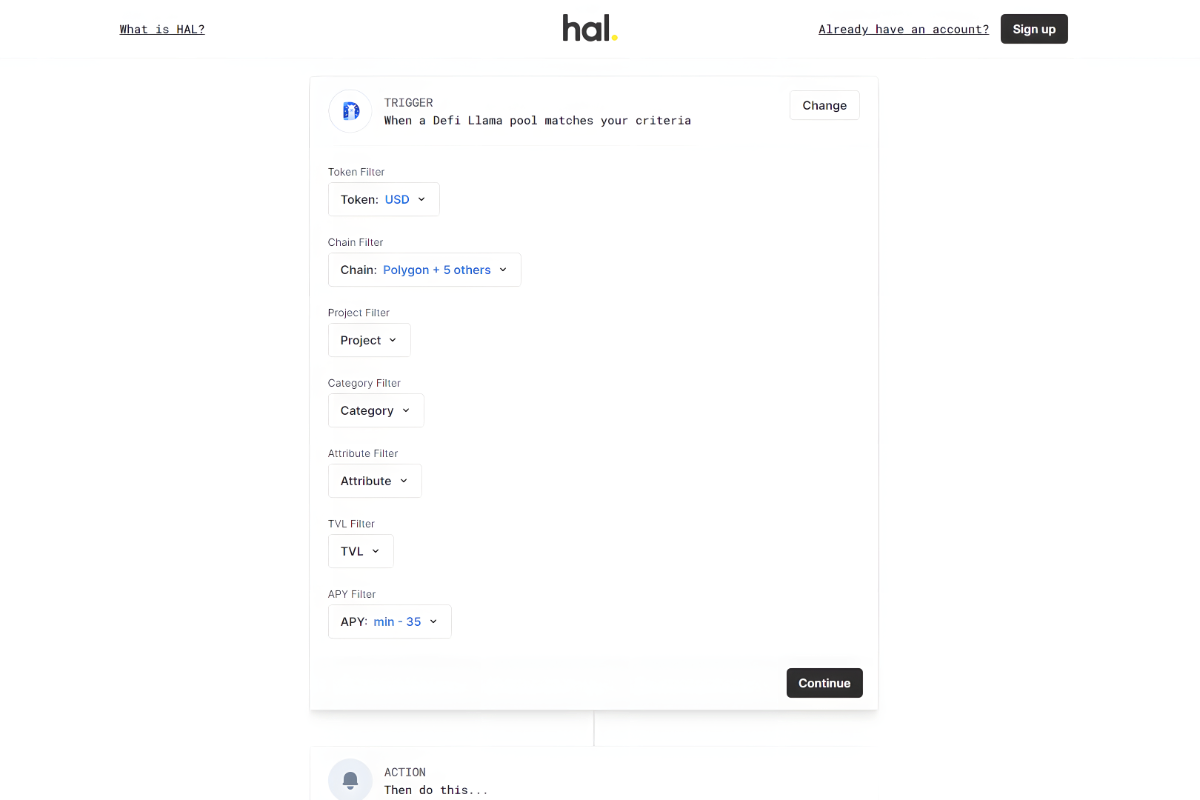Viewport: 1200px width, 800px height.
Task: Expand the Attribute filter dropdown
Action: [374, 480]
